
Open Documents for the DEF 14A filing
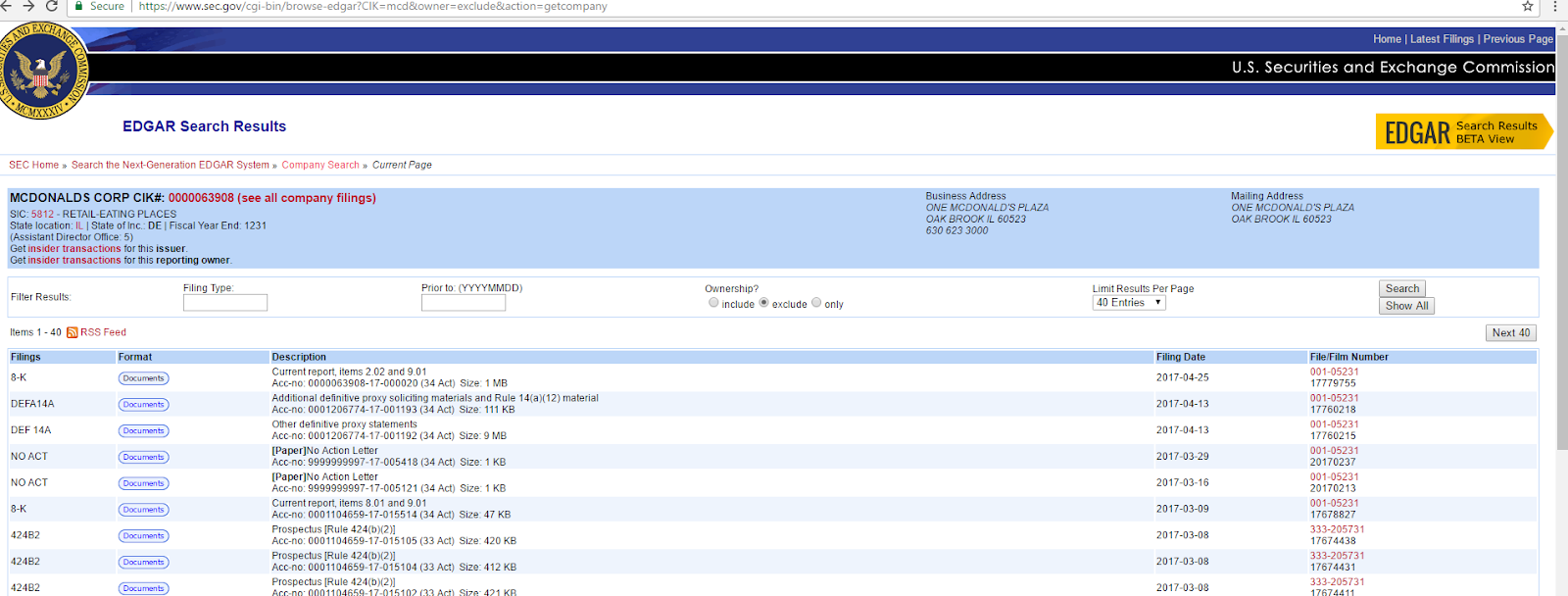(x=143, y=431)
